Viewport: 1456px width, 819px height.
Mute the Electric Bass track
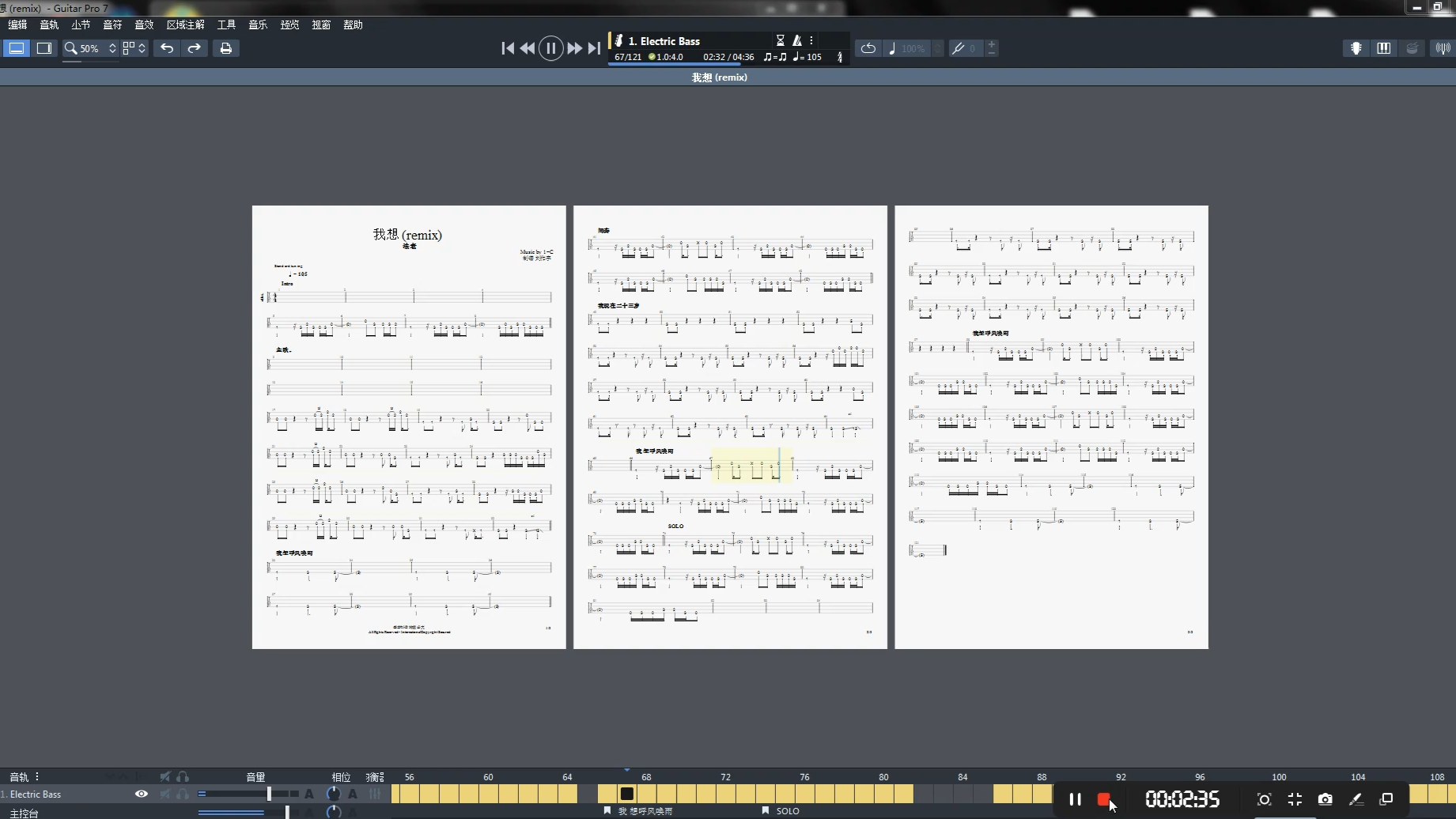click(x=165, y=794)
